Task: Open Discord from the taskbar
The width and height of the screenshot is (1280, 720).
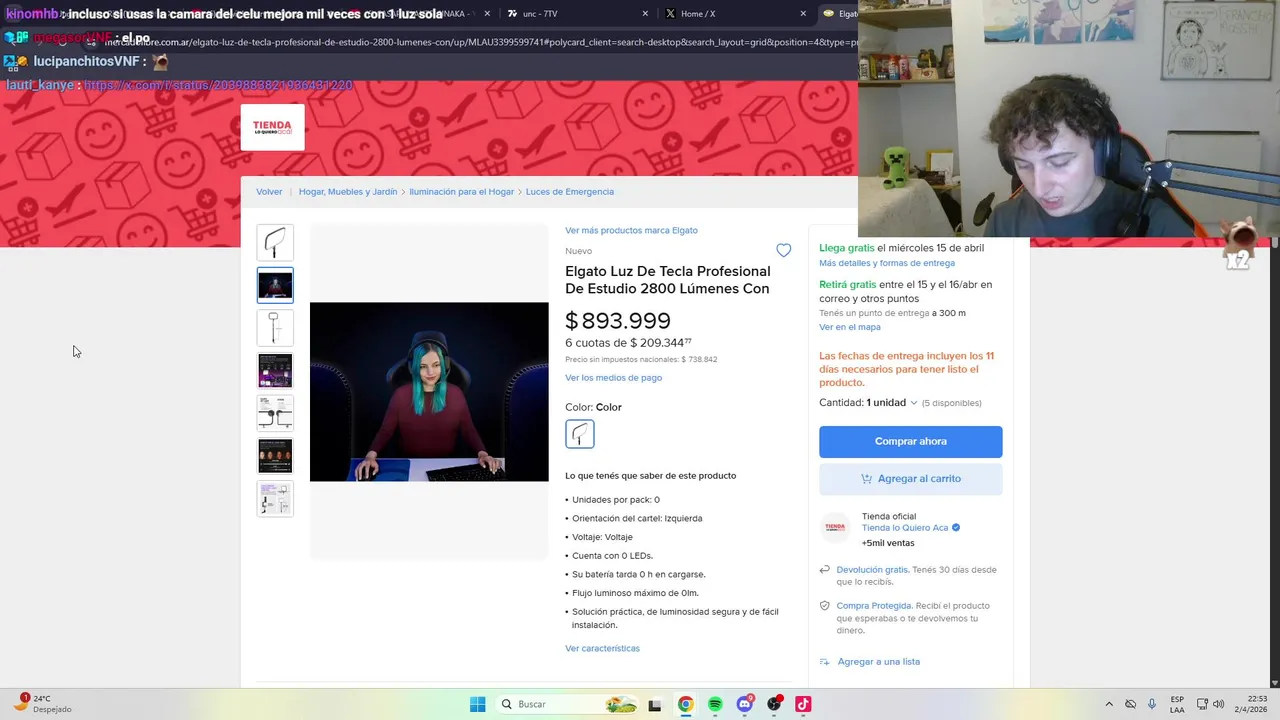Action: [744, 704]
